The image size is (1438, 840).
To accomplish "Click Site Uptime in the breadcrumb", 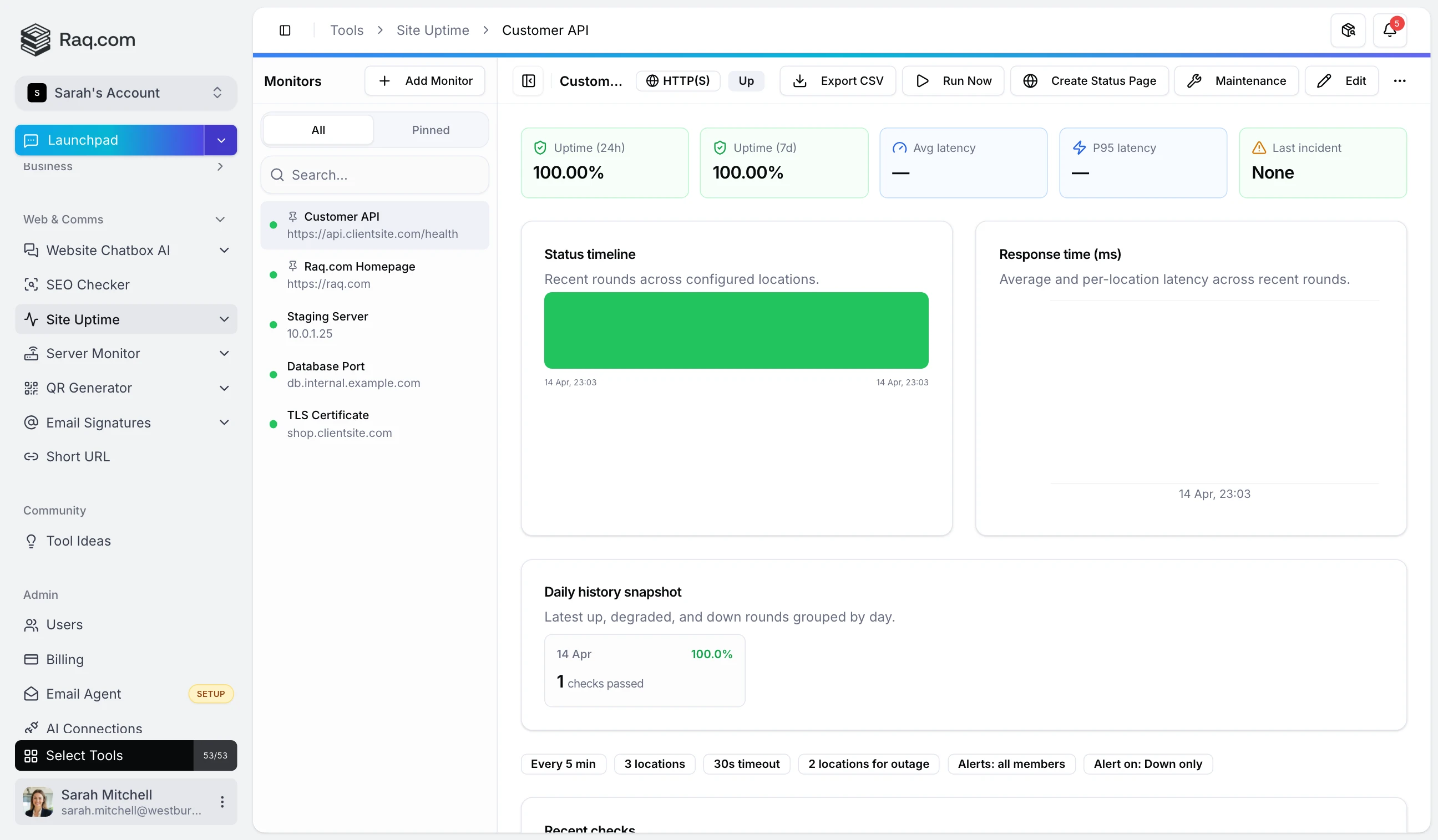I will (x=432, y=29).
